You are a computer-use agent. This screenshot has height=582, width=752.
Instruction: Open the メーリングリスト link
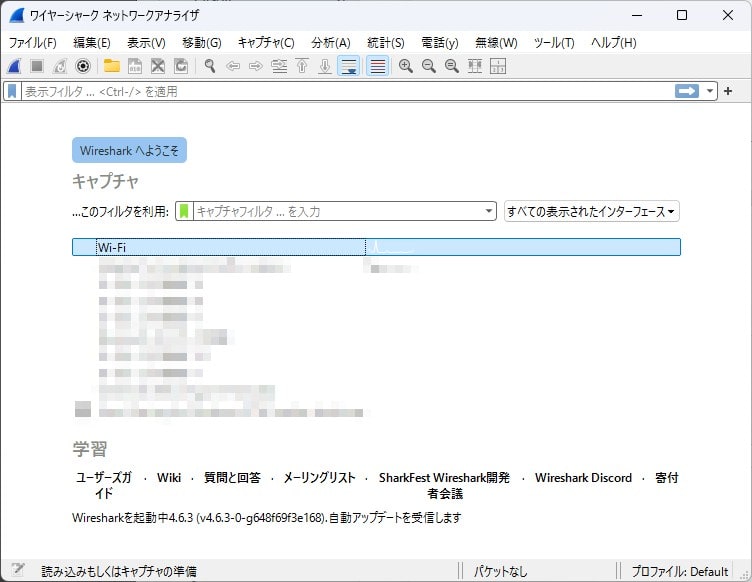pyautogui.click(x=319, y=477)
